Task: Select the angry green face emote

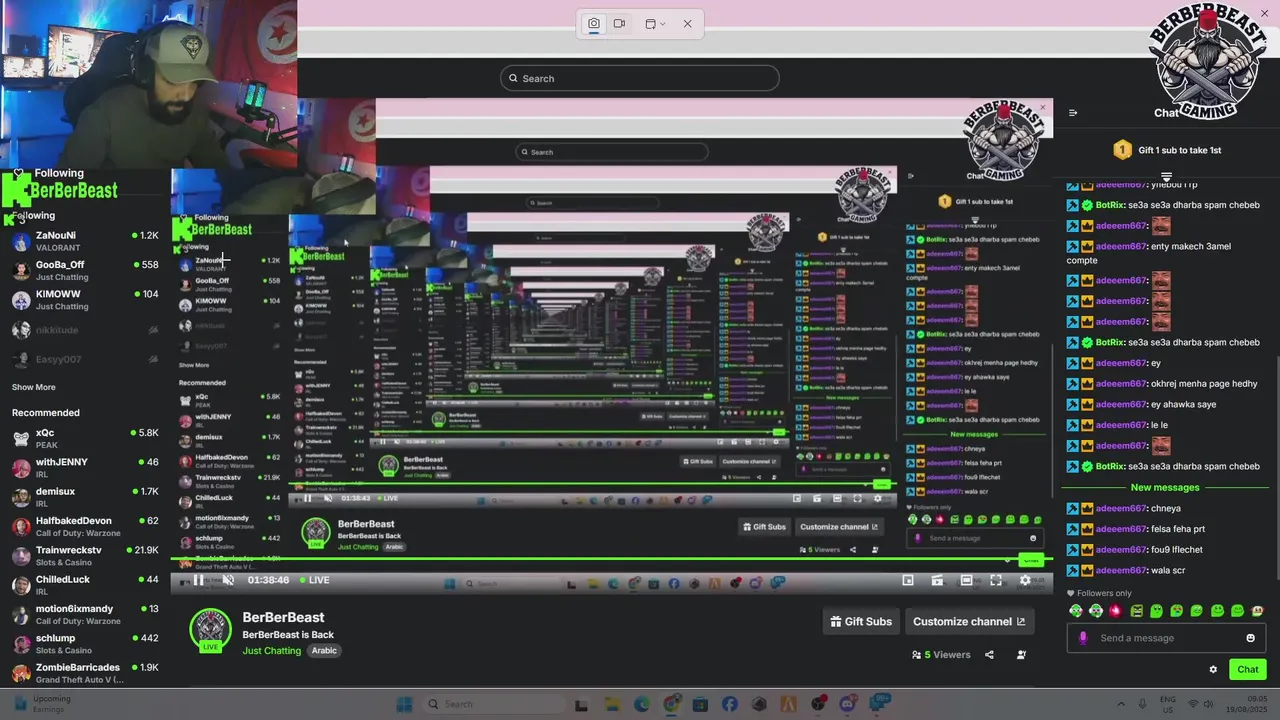Action: [x=1136, y=611]
